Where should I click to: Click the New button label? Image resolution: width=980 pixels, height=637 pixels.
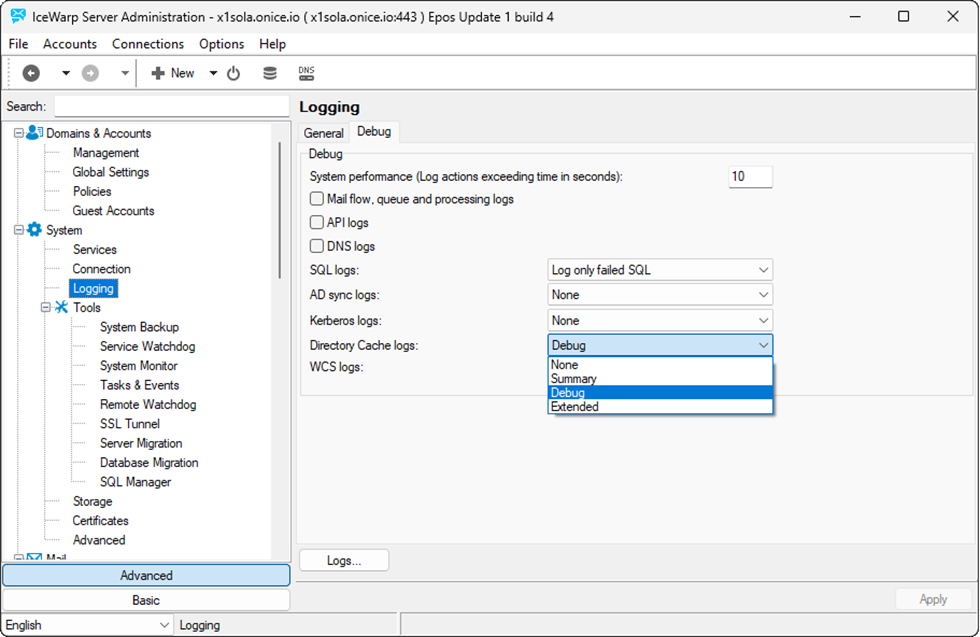[182, 73]
